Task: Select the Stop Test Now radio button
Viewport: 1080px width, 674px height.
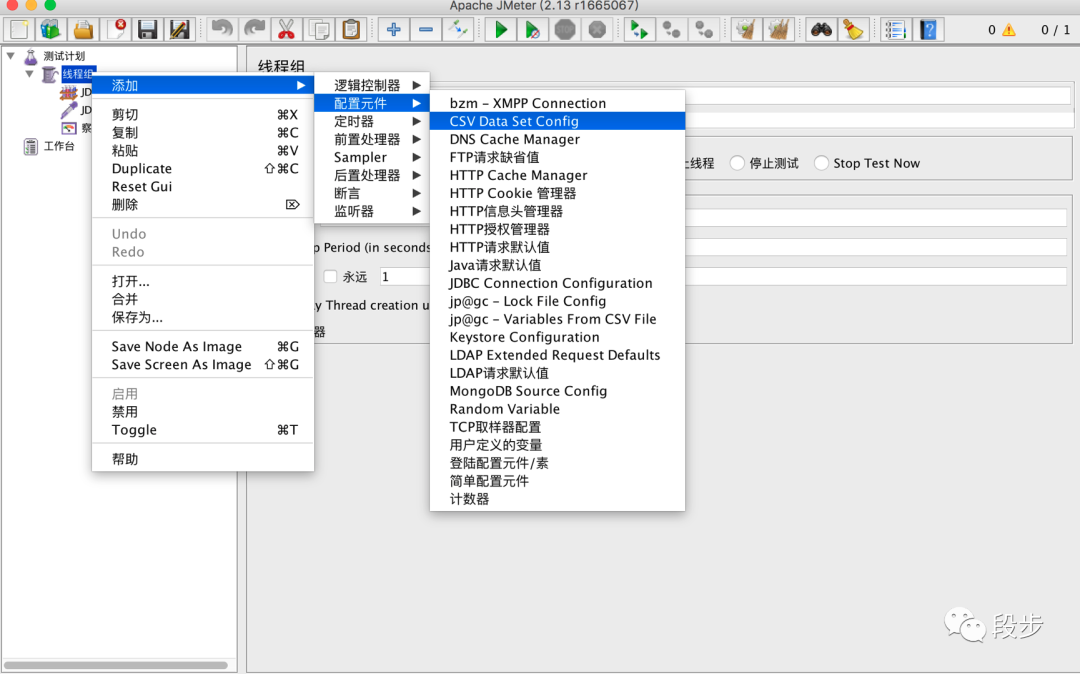Action: (x=821, y=163)
